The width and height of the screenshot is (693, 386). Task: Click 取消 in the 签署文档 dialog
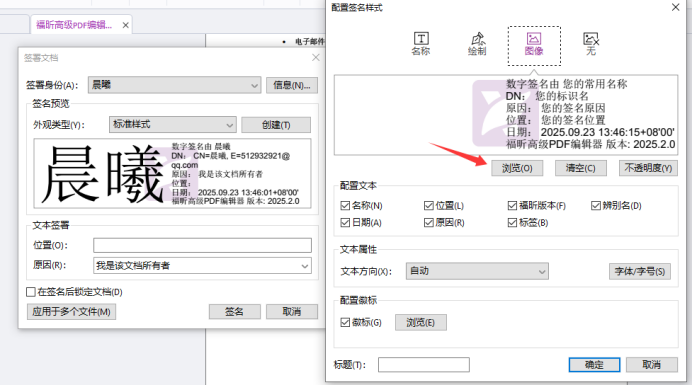pyautogui.click(x=292, y=312)
